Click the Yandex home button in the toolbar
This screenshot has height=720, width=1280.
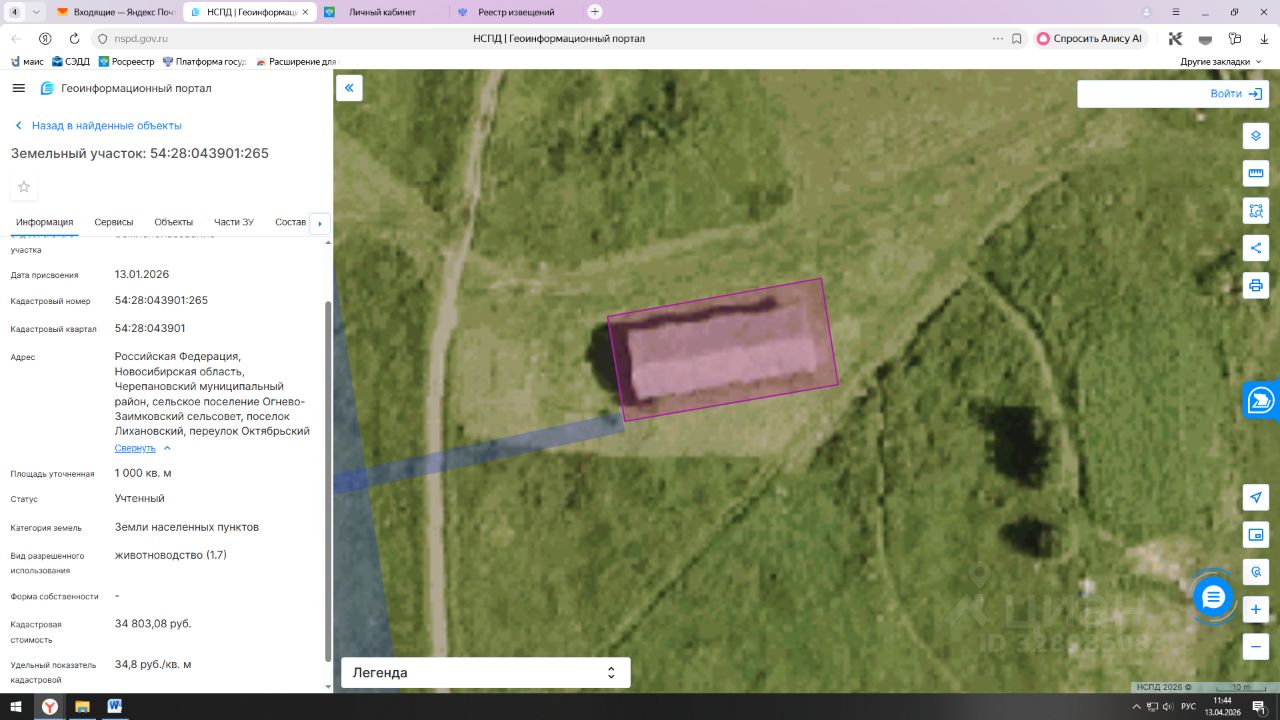tap(45, 38)
